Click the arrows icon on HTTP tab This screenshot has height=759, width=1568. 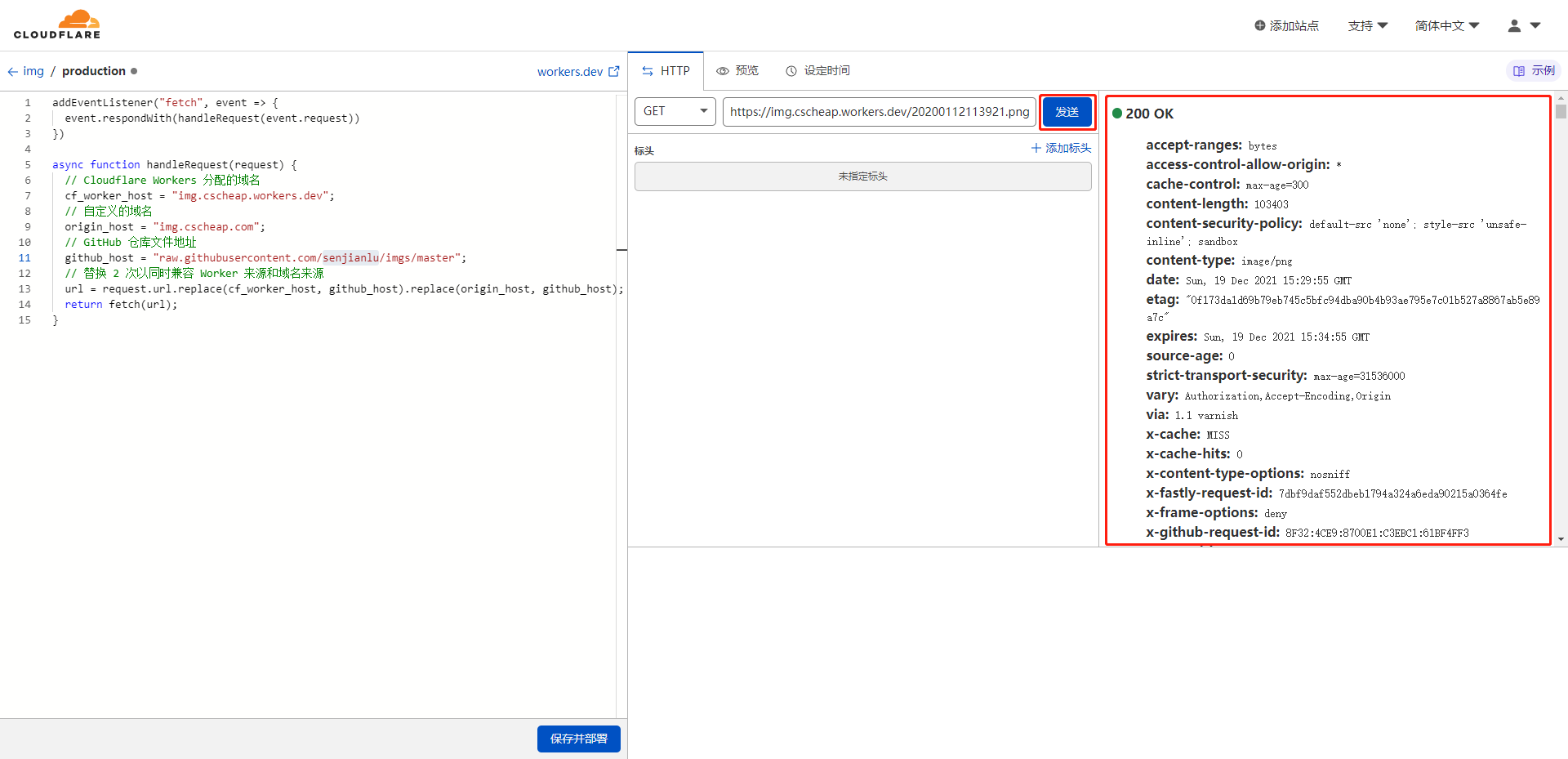pyautogui.click(x=648, y=71)
